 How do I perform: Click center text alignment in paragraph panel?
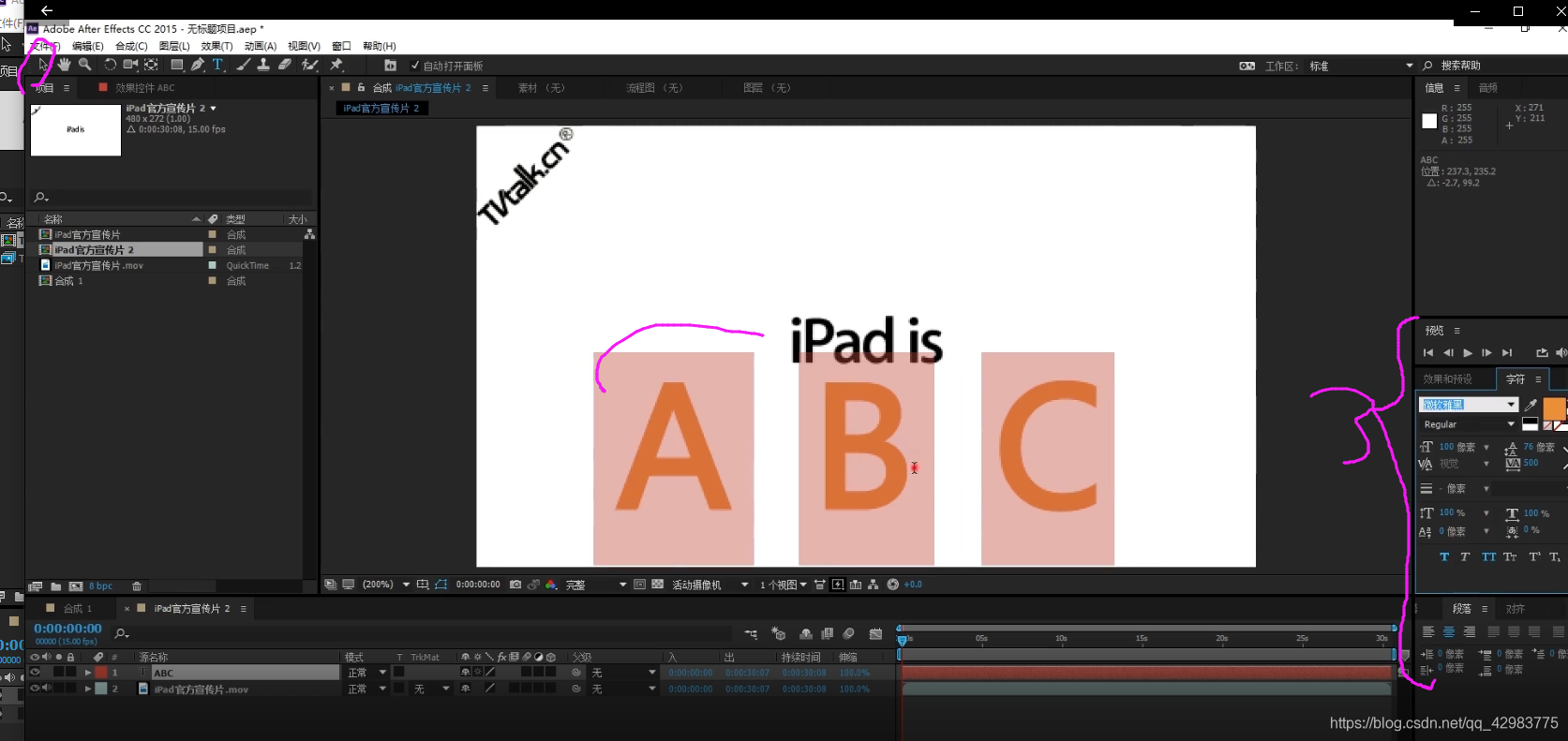1449,632
